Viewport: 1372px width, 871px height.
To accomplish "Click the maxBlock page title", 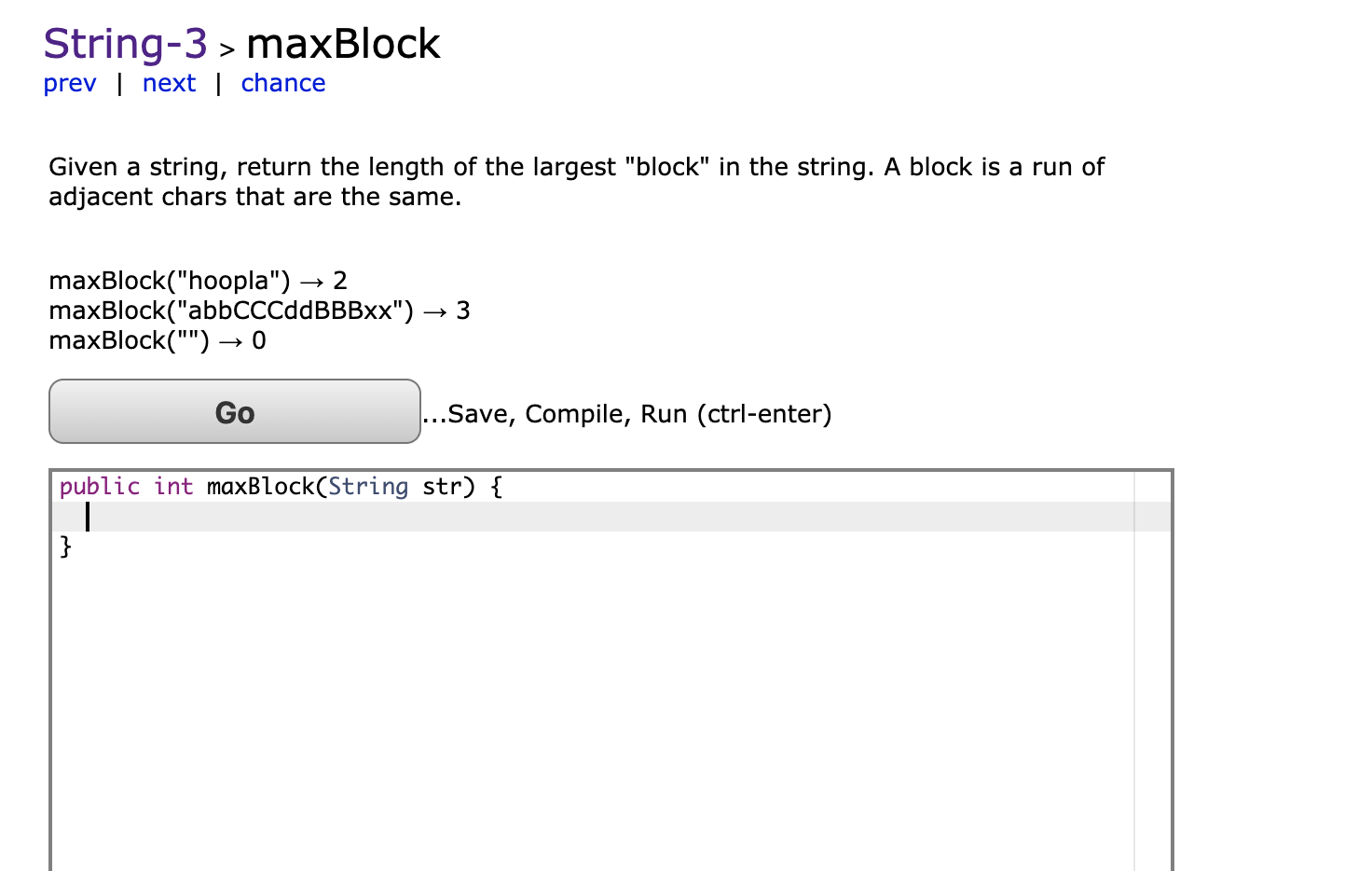I will [343, 43].
